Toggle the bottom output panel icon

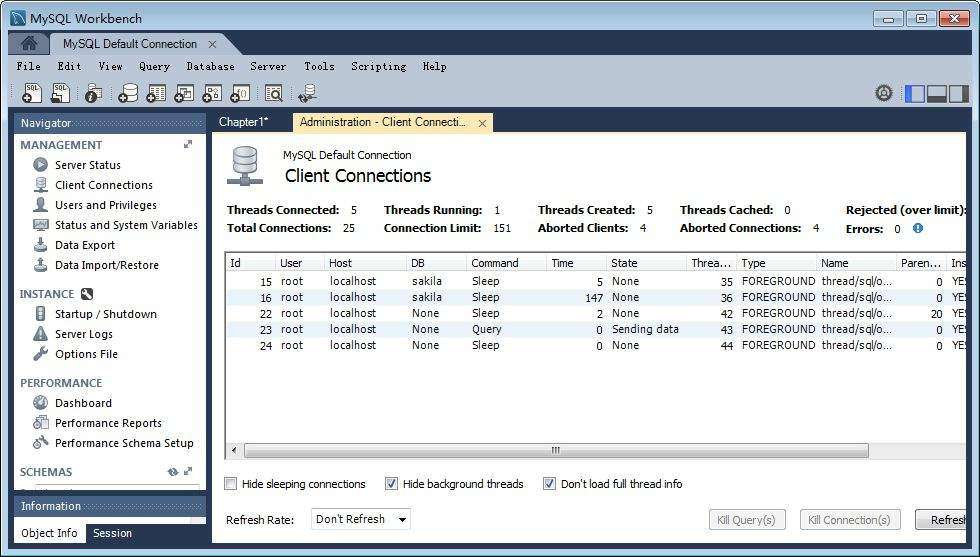click(936, 94)
